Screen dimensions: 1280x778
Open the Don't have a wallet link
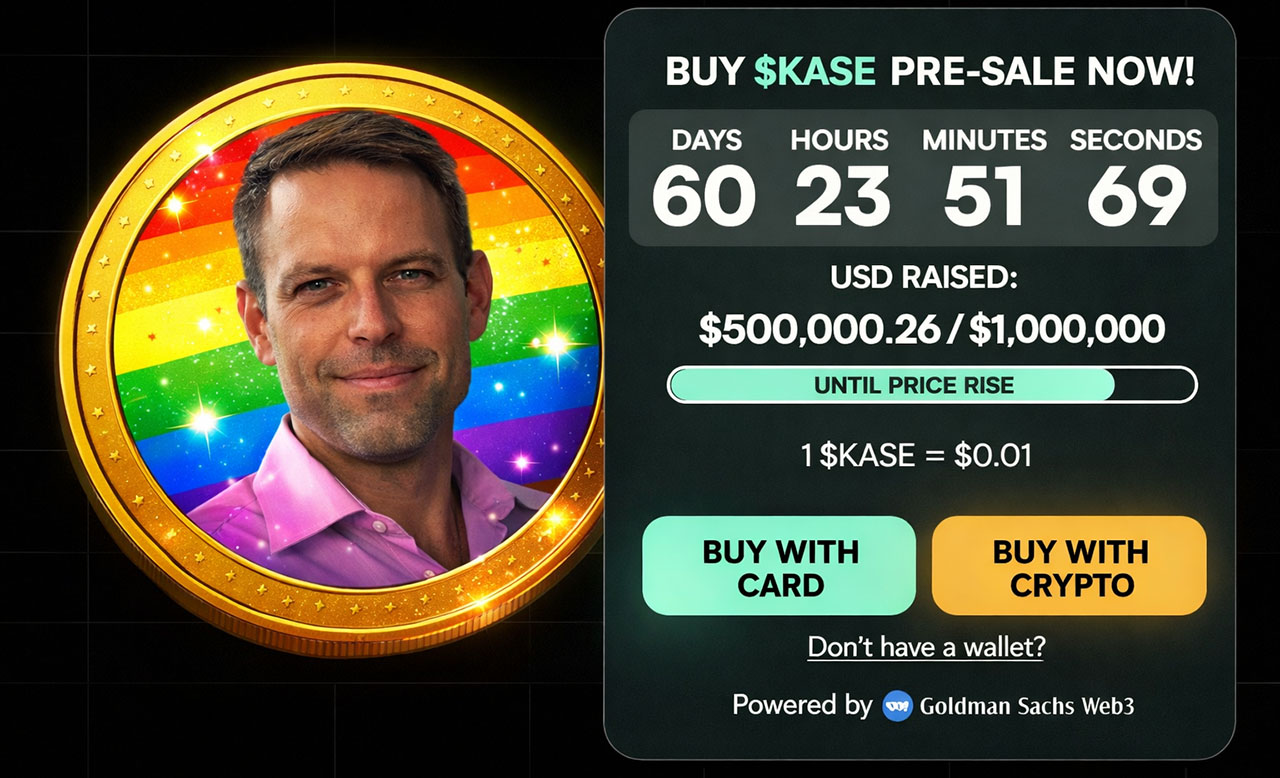925,647
